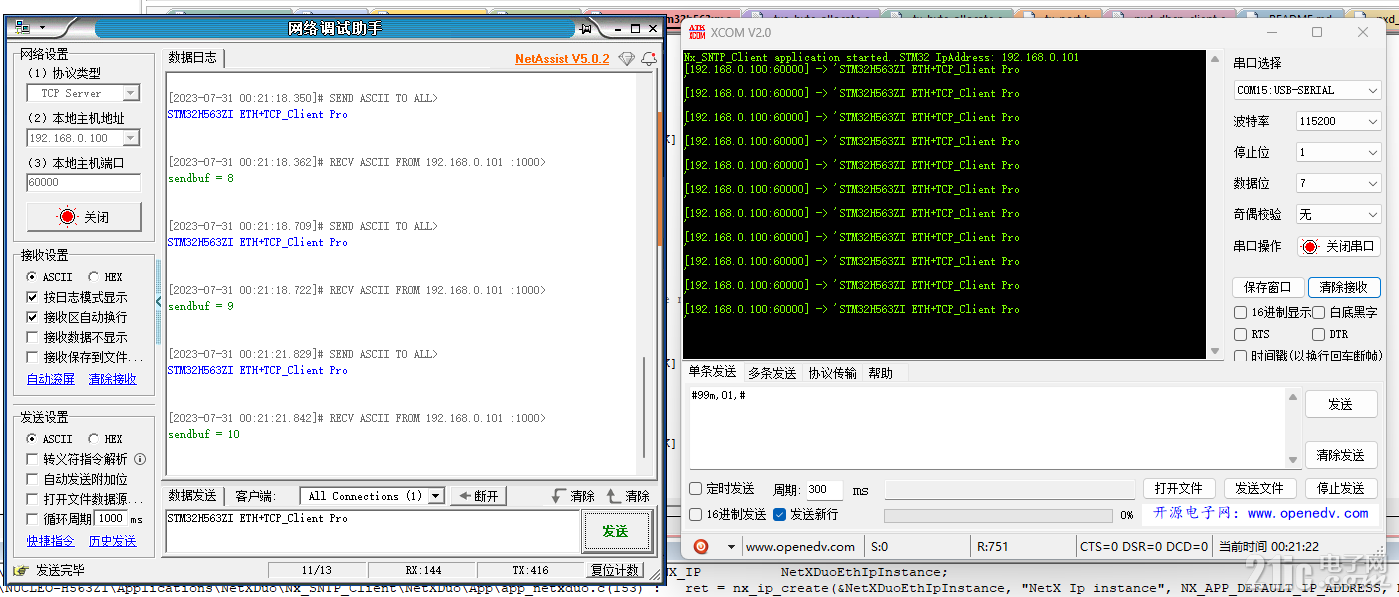Select HEX in the 接收设置 section
Image resolution: width=1399 pixels, height=597 pixels.
[105, 277]
